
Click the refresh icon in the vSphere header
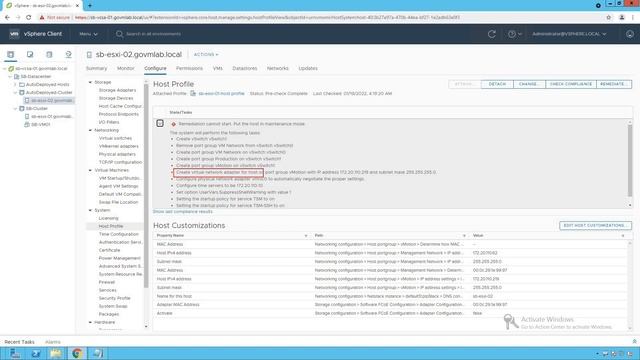(492, 34)
